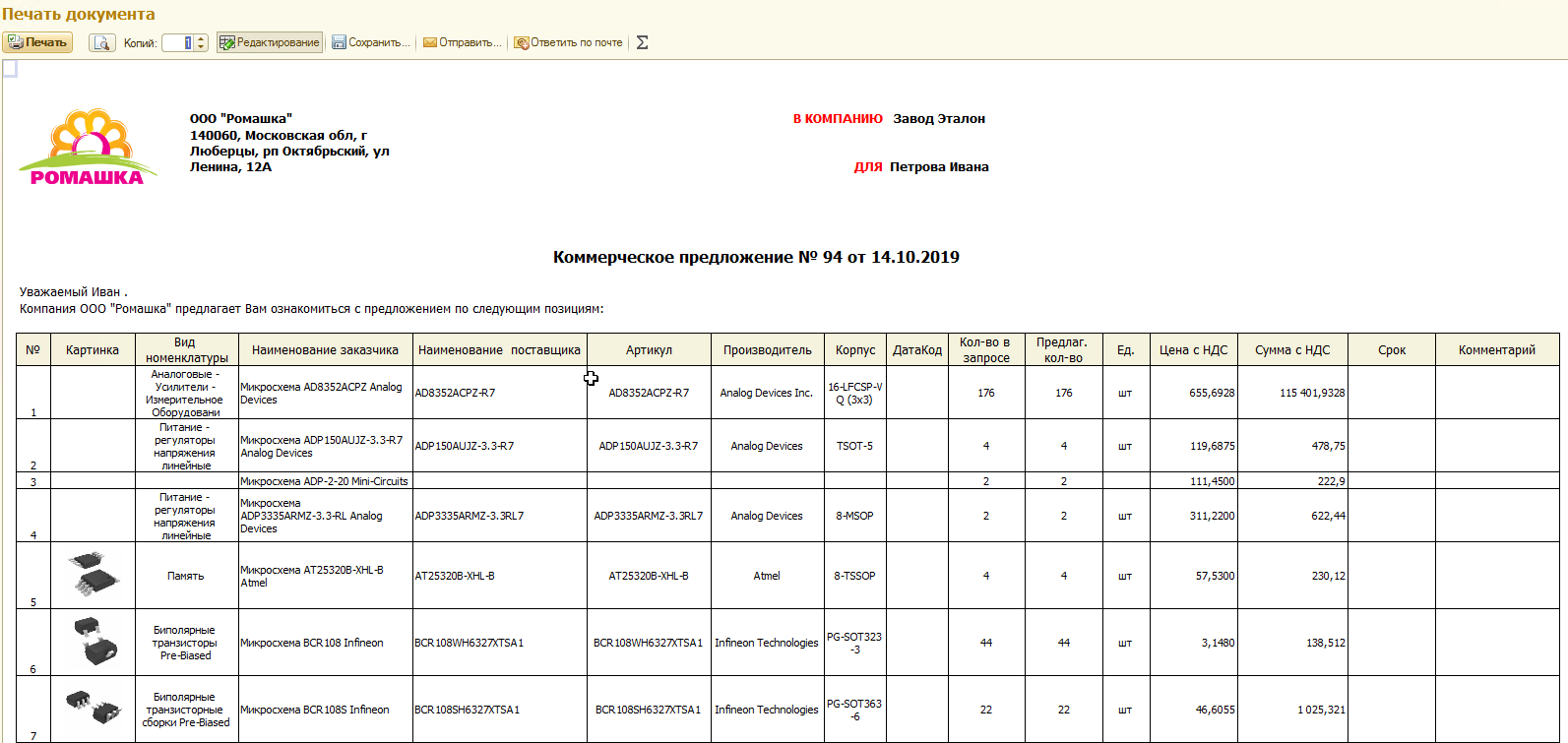Increase copies count with up arrow

[x=202, y=38]
